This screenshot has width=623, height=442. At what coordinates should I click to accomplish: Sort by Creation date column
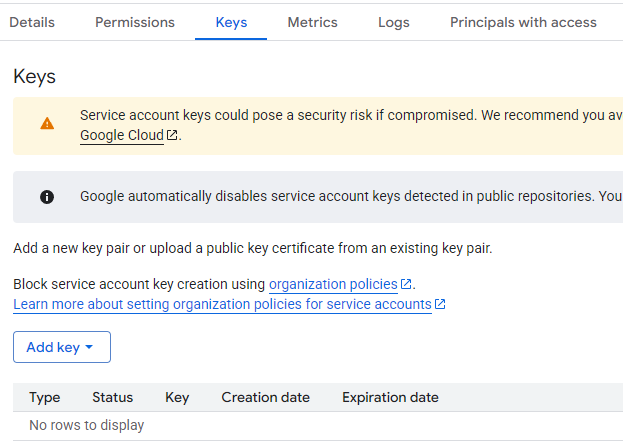(266, 397)
